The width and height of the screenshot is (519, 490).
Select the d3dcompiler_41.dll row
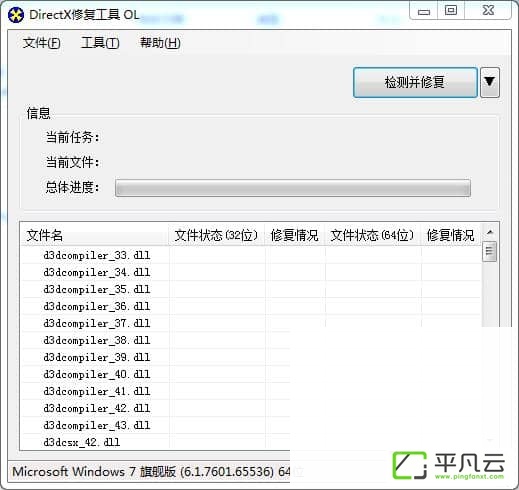(156, 391)
